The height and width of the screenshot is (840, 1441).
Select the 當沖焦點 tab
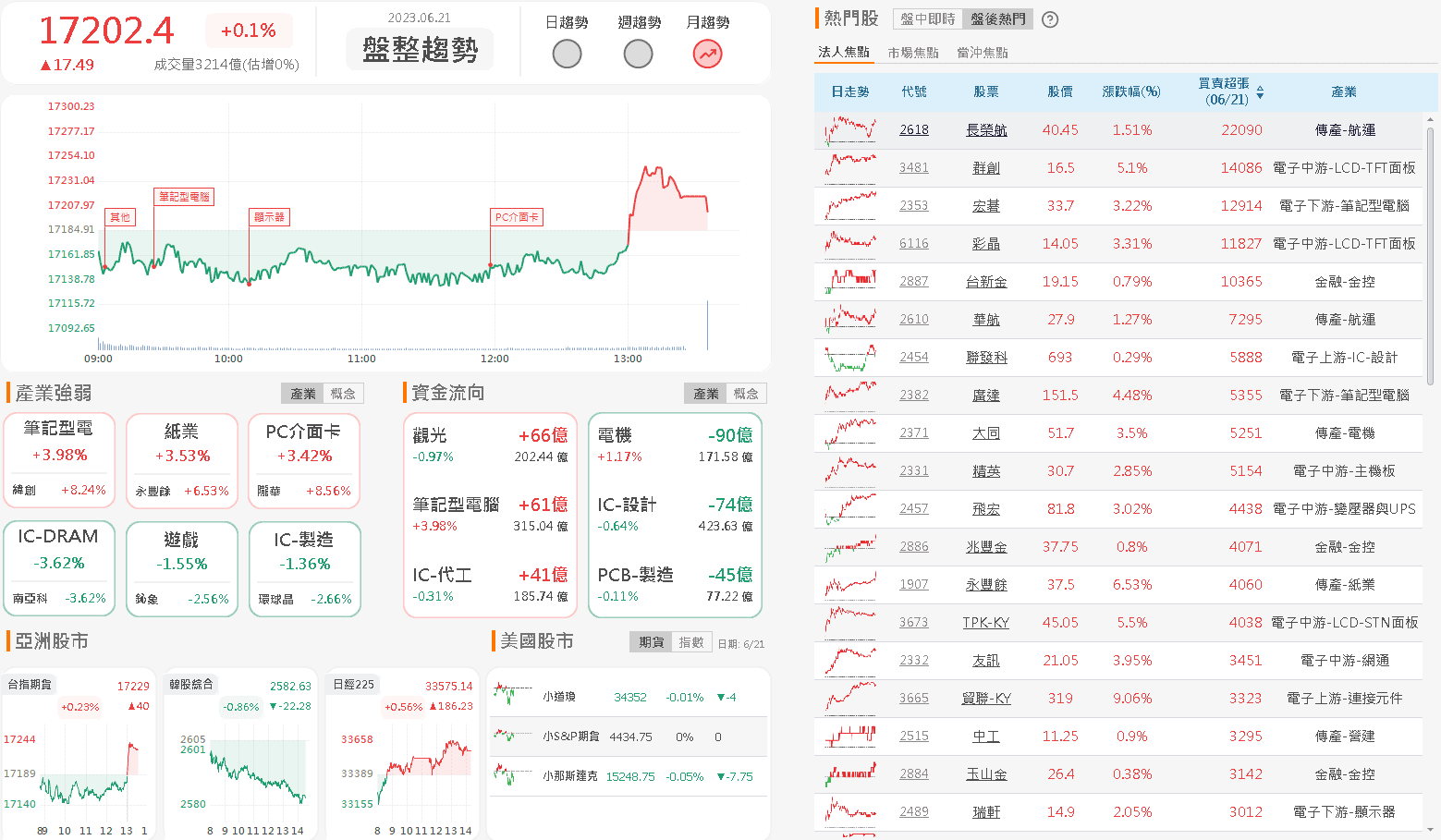coord(982,53)
